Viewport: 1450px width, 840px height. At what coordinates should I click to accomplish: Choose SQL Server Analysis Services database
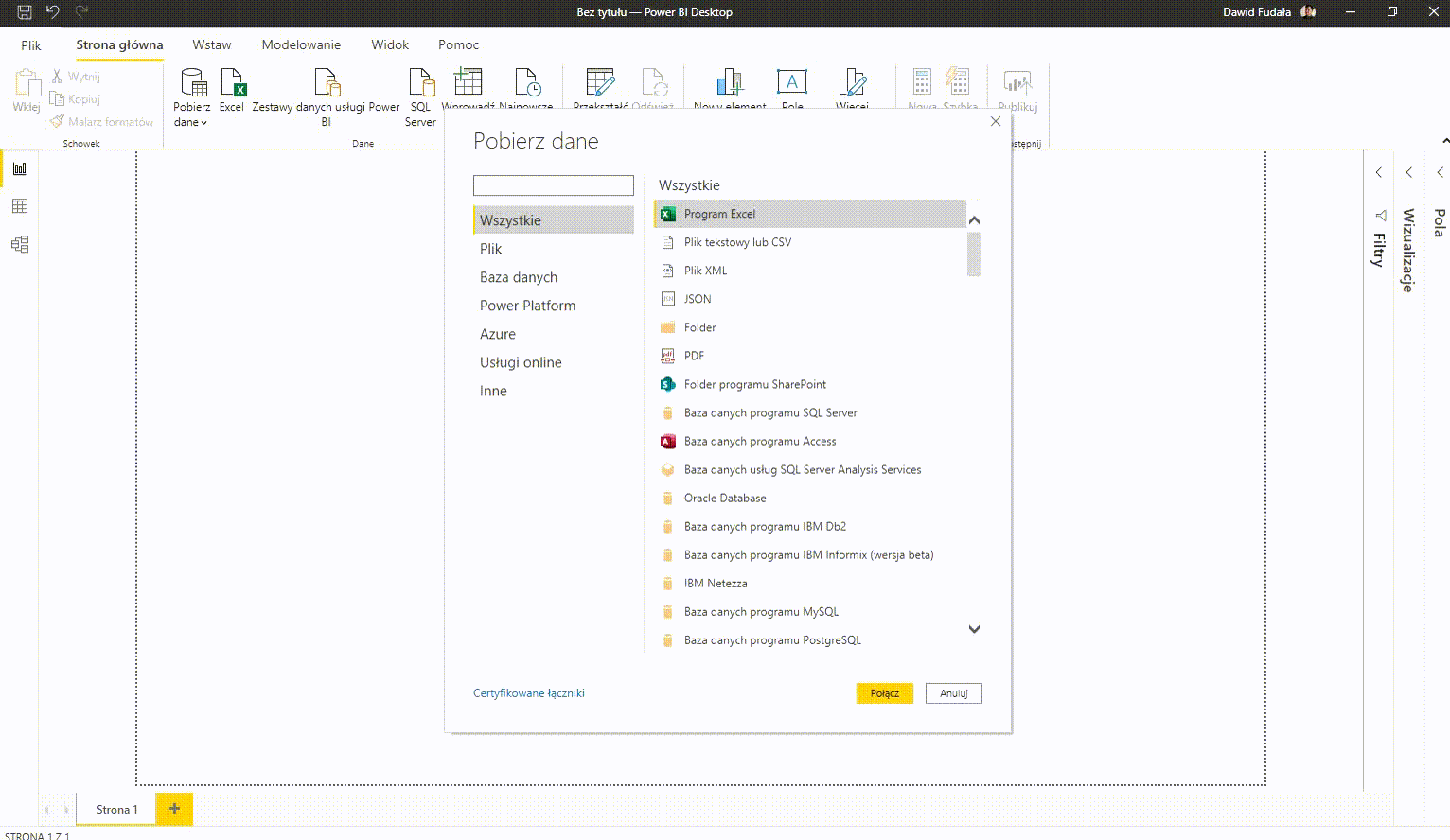(810, 469)
